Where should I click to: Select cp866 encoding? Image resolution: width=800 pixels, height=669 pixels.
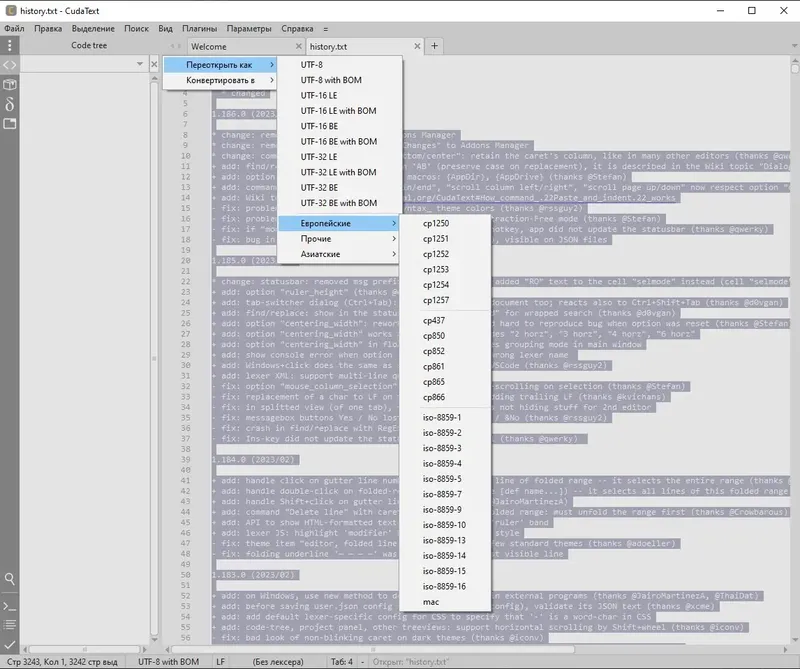pyautogui.click(x=445, y=397)
